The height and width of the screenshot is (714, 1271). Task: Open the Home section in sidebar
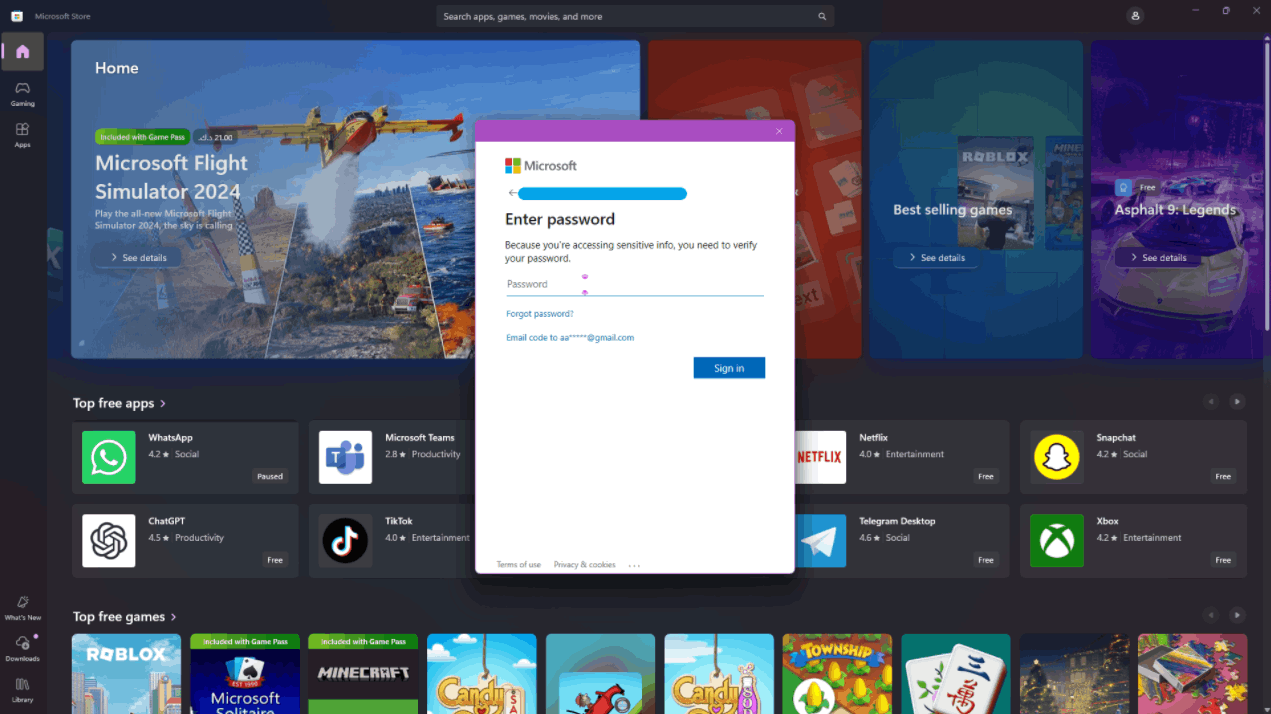(22, 51)
